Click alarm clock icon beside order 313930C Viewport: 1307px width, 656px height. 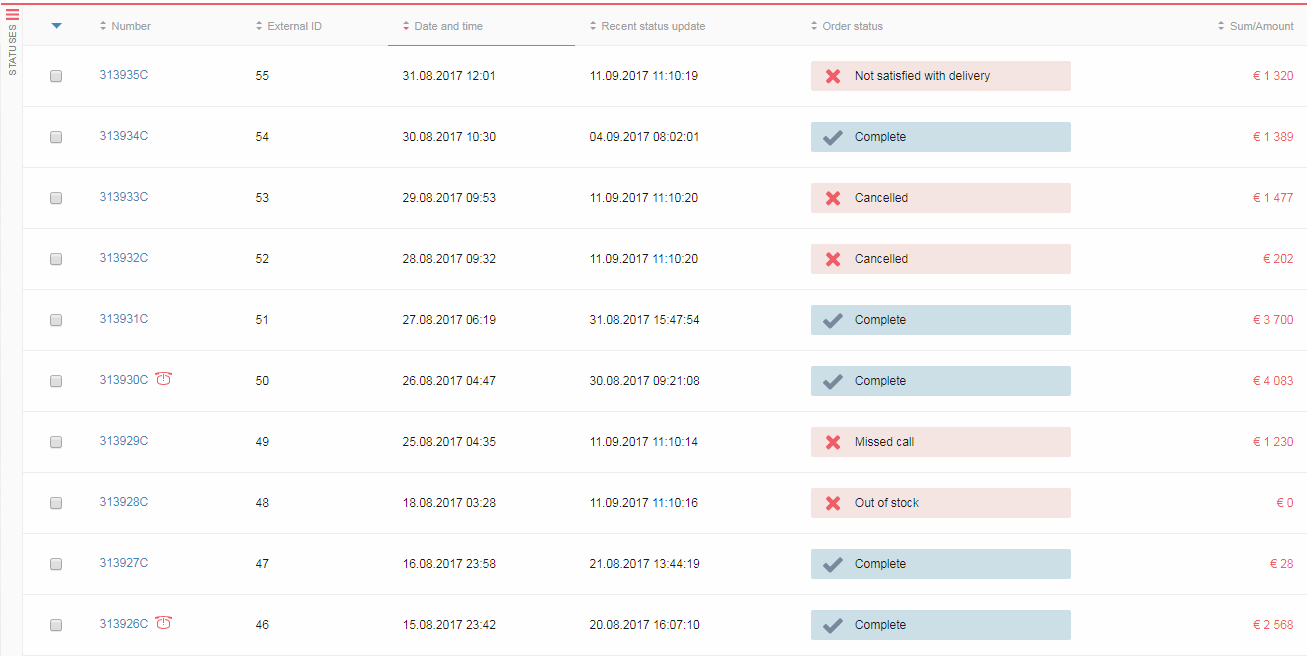tap(164, 378)
